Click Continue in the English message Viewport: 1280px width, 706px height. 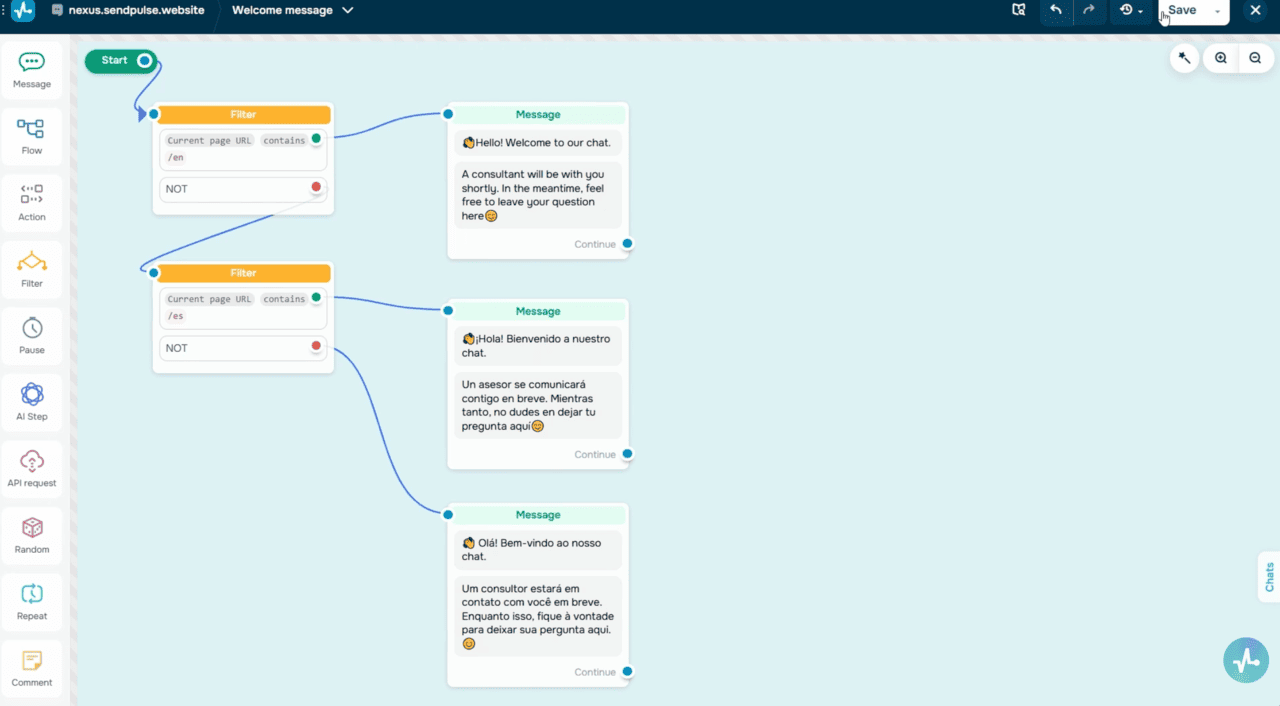pyautogui.click(x=595, y=244)
